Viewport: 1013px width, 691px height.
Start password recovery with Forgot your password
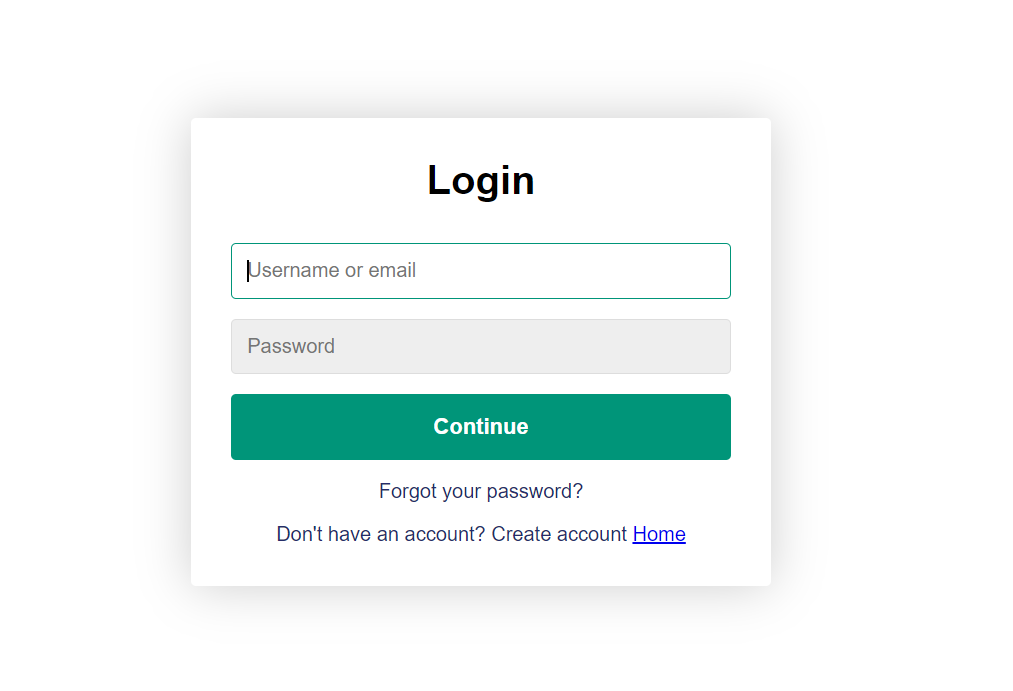tap(480, 491)
